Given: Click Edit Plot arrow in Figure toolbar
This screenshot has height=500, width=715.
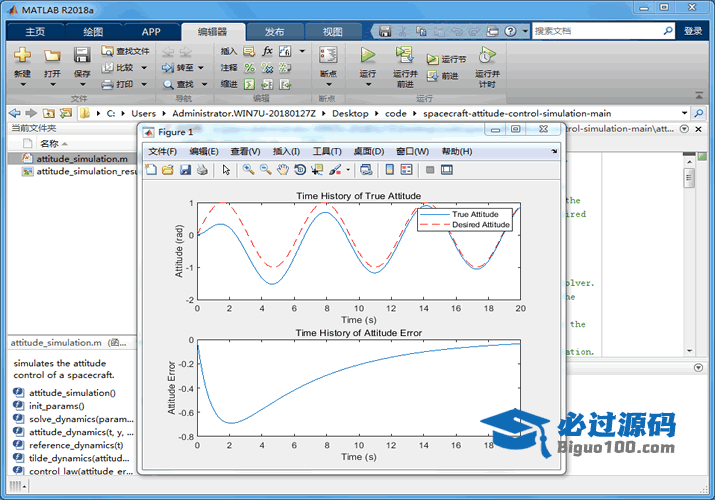Looking at the screenshot, I should coord(226,170).
